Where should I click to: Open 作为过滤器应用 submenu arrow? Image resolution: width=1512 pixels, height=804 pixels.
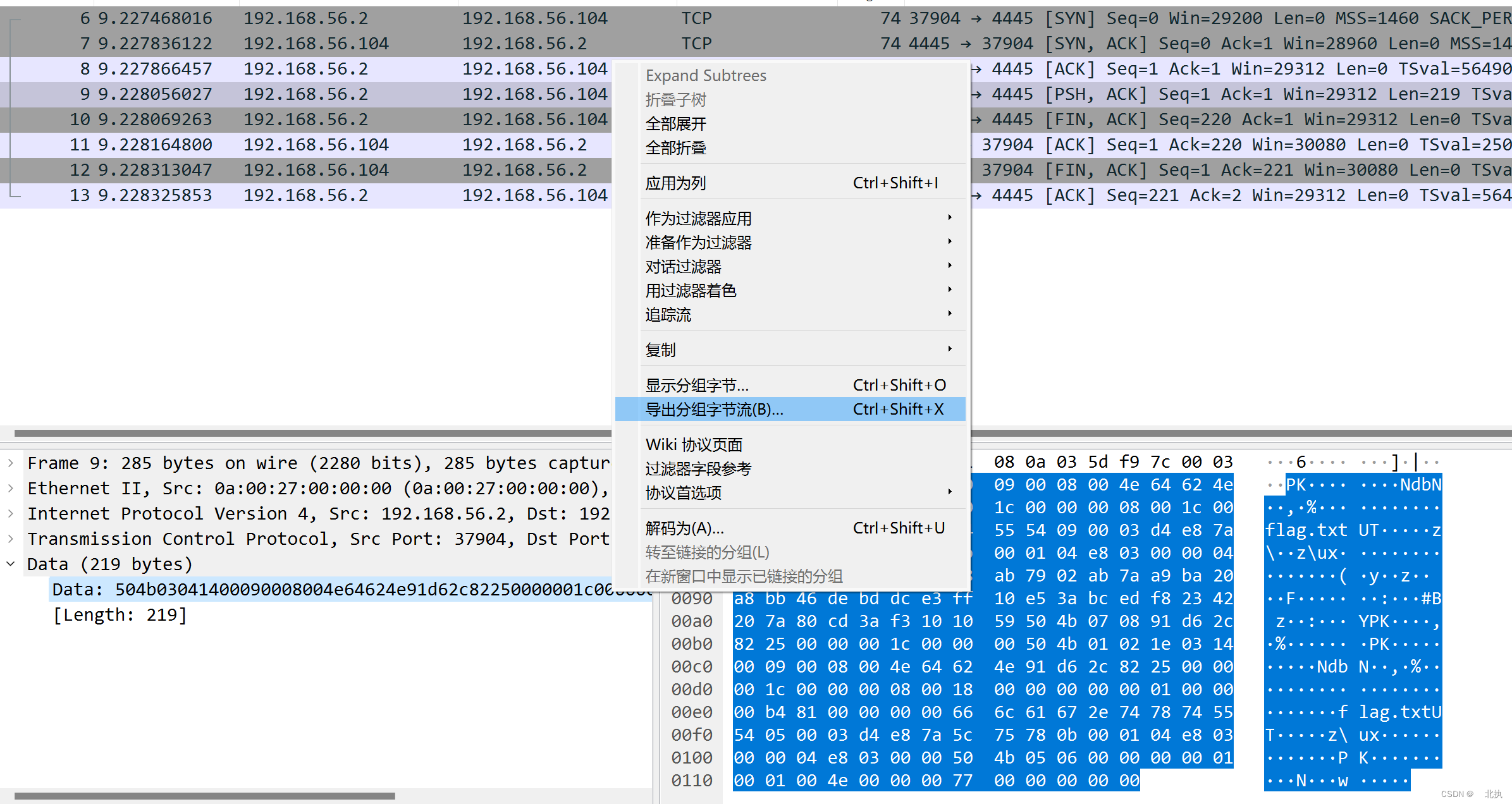(949, 218)
